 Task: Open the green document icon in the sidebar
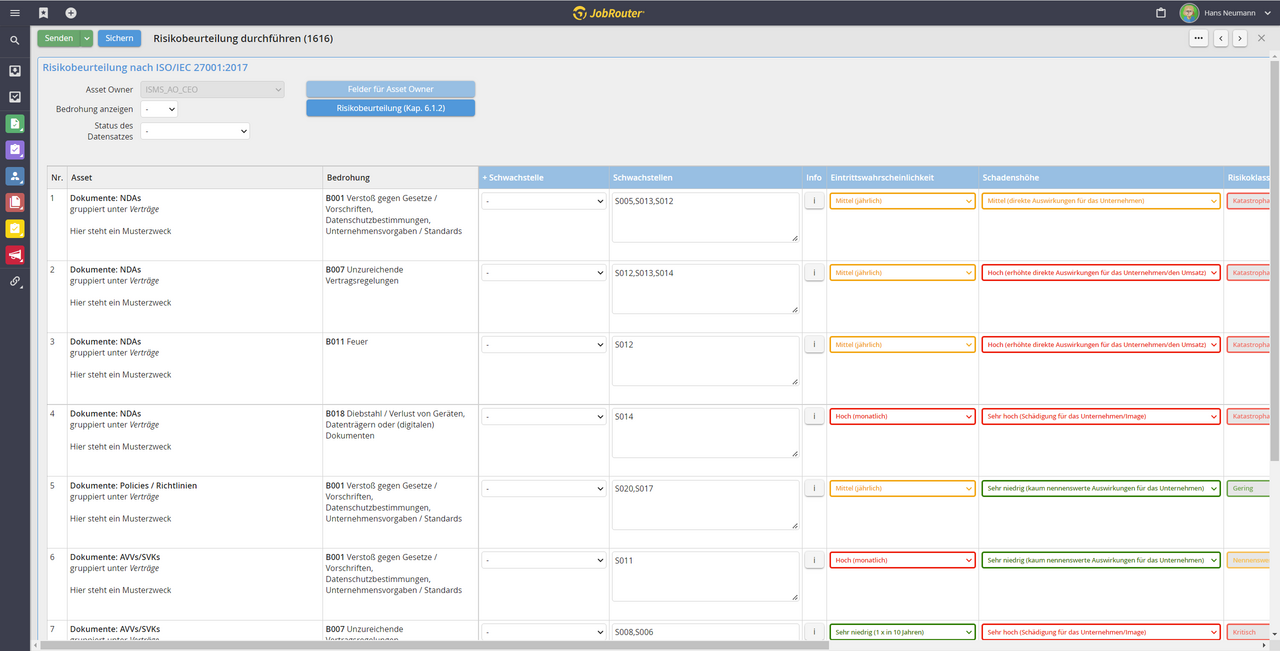(15, 124)
